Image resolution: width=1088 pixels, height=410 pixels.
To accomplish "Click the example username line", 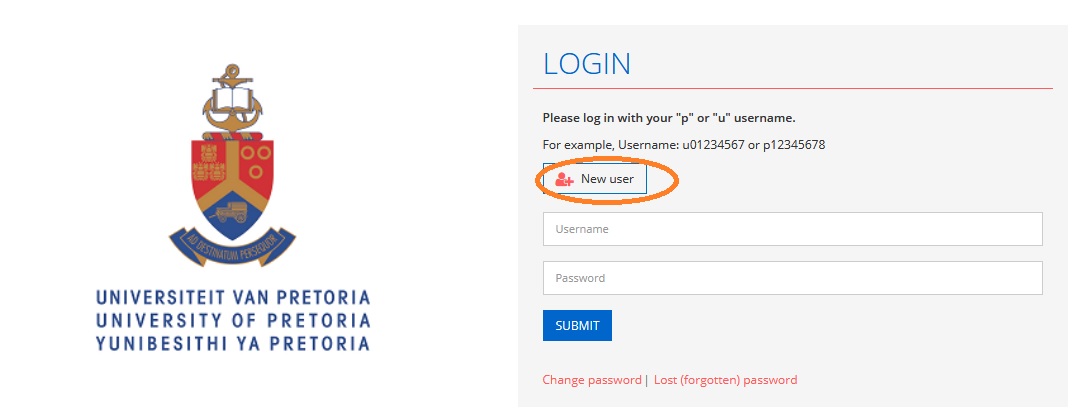I will (683, 145).
